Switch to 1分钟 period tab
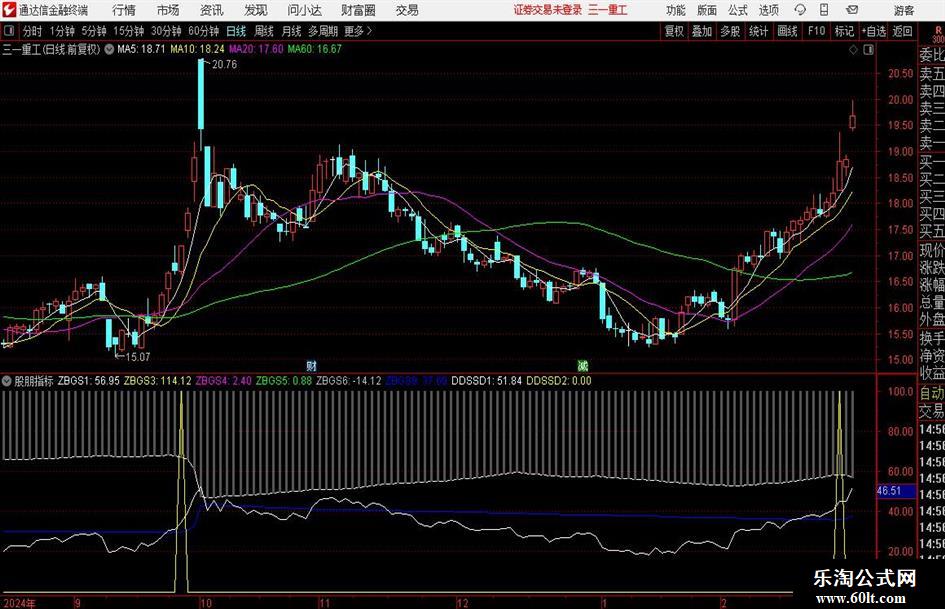 point(62,31)
